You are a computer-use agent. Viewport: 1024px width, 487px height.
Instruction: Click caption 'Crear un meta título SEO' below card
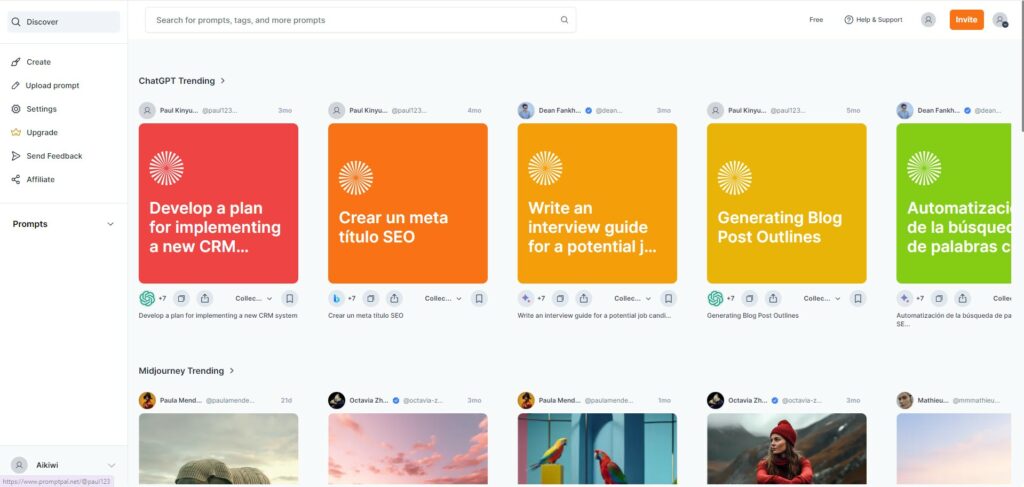coord(366,315)
